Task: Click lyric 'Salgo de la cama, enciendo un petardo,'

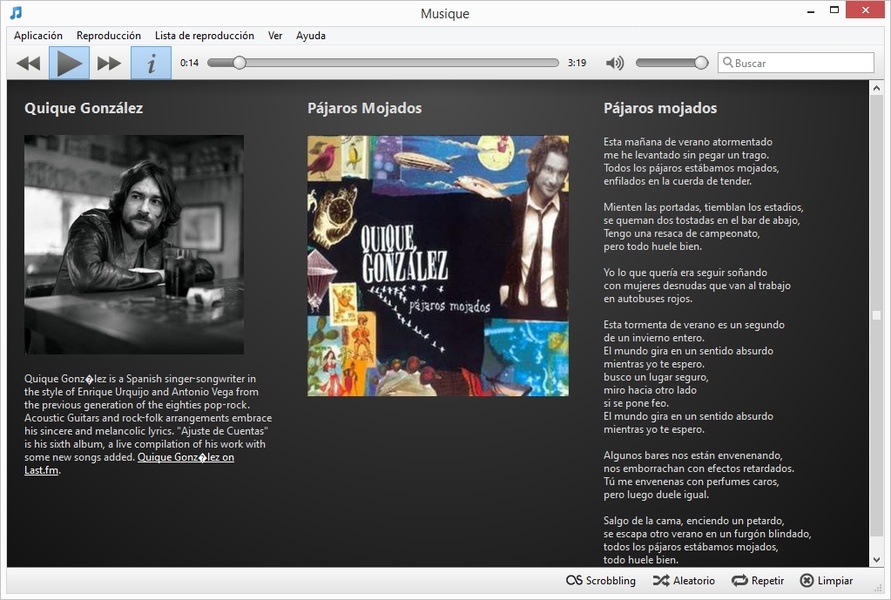Action: pos(693,521)
